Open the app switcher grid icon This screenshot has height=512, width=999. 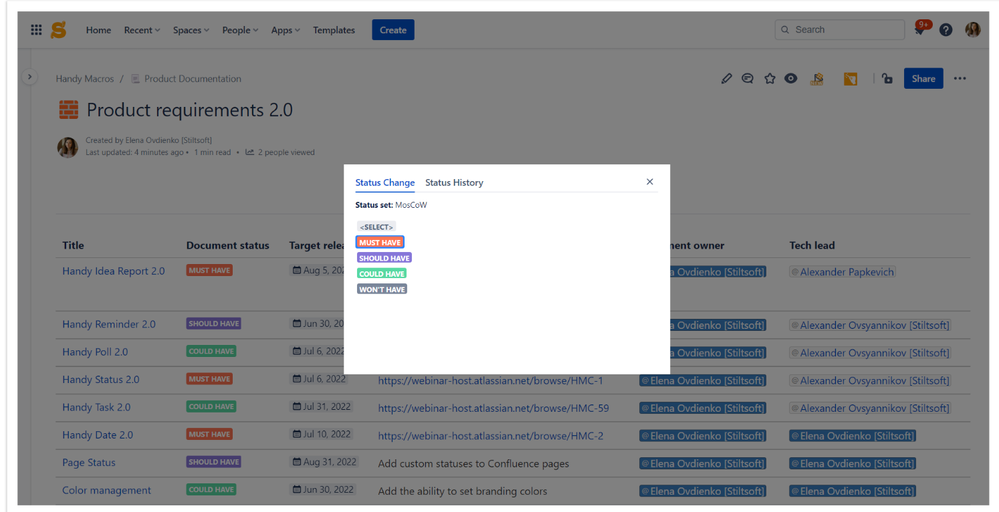36,30
